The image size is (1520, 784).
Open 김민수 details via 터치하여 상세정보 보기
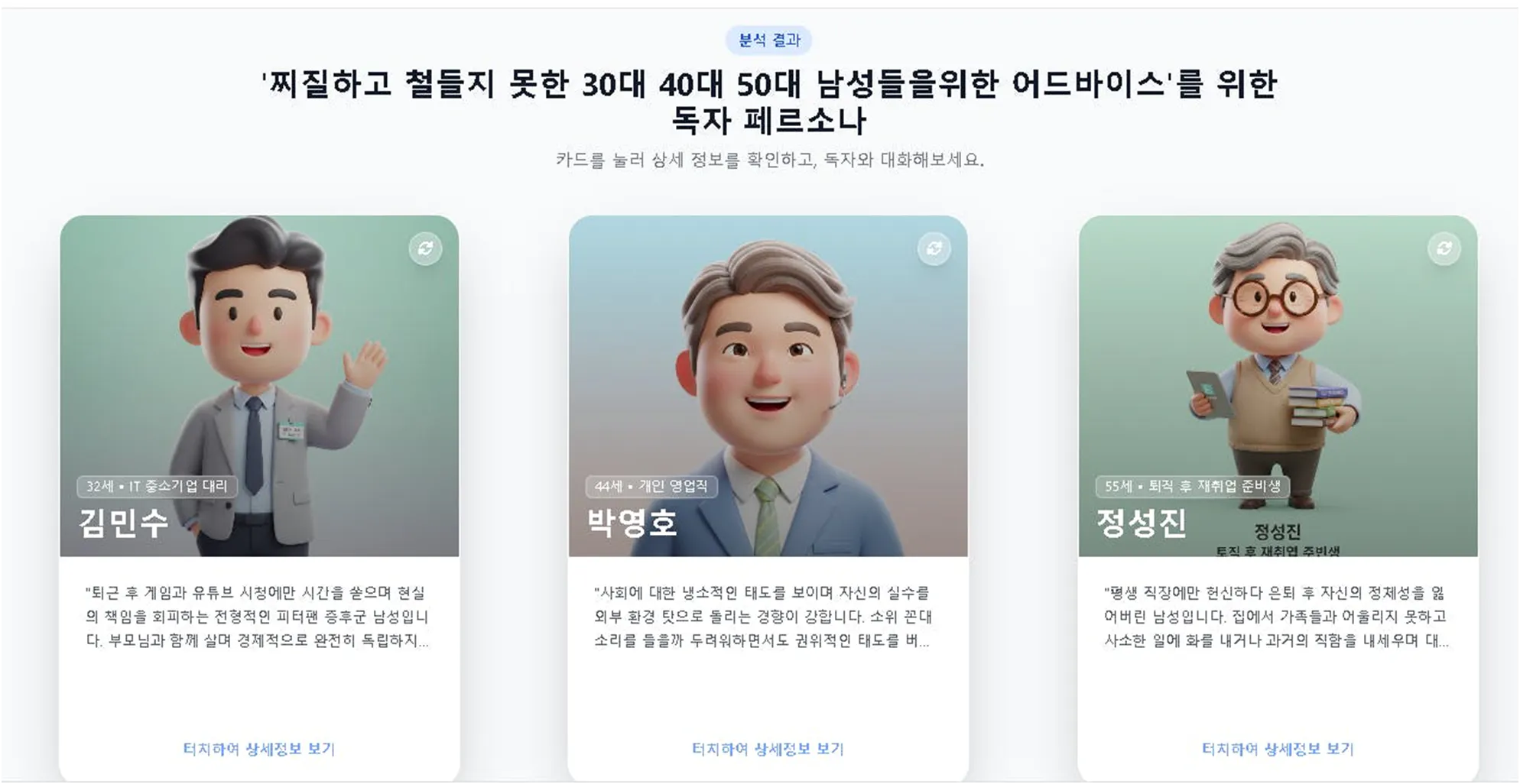[259, 749]
